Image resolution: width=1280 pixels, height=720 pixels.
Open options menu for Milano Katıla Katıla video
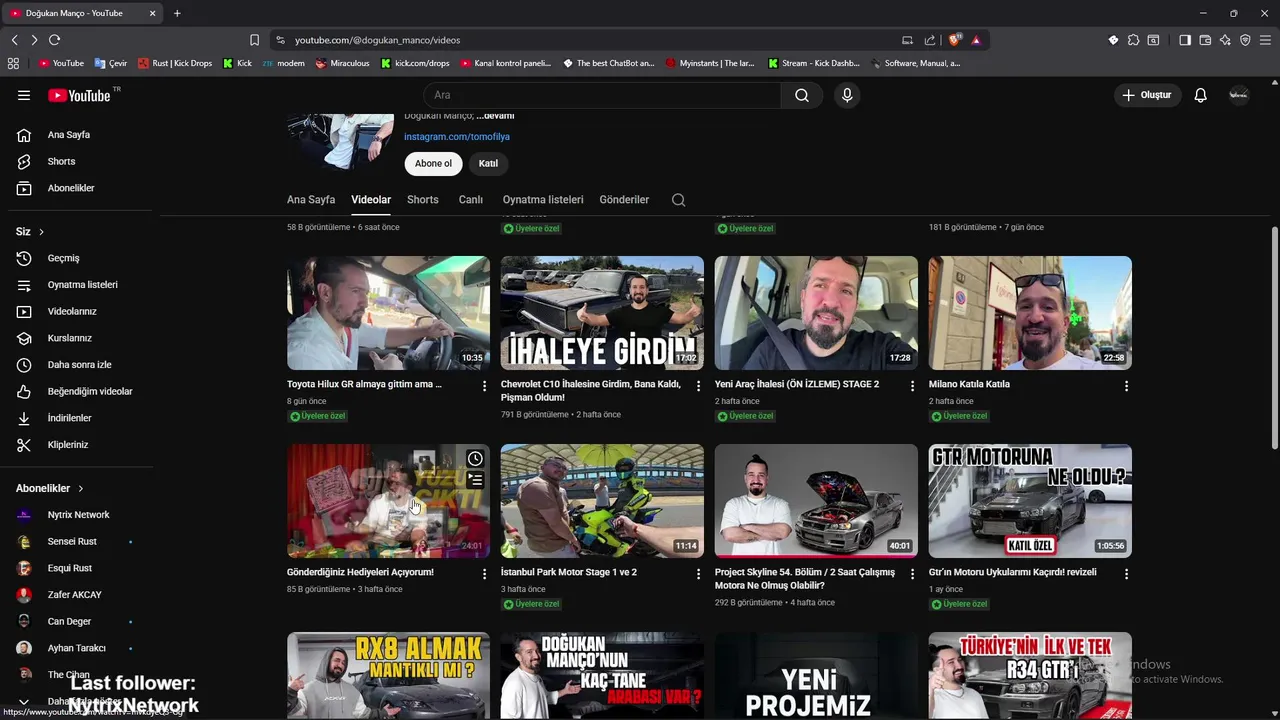point(1126,386)
